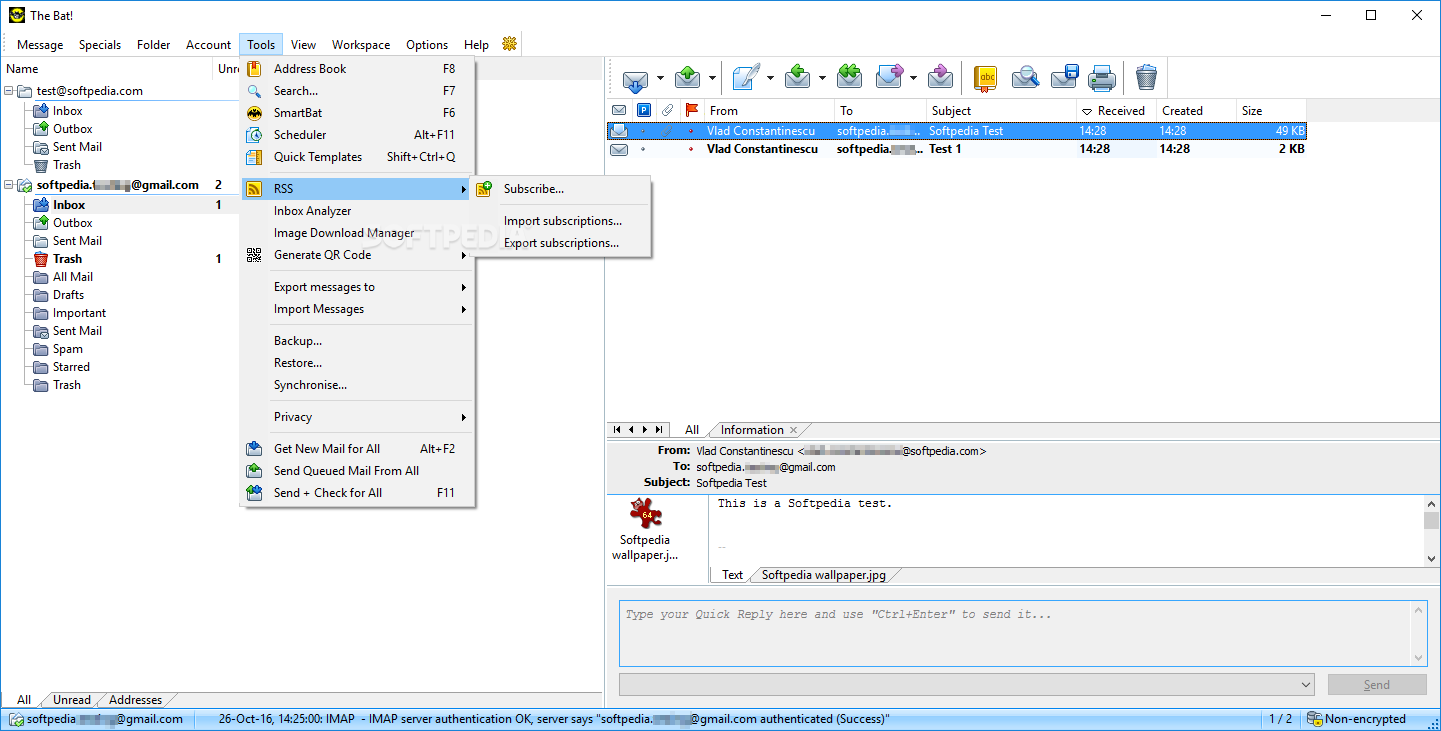
Task: Open the Address Book from the toolbar
Action: (x=986, y=77)
